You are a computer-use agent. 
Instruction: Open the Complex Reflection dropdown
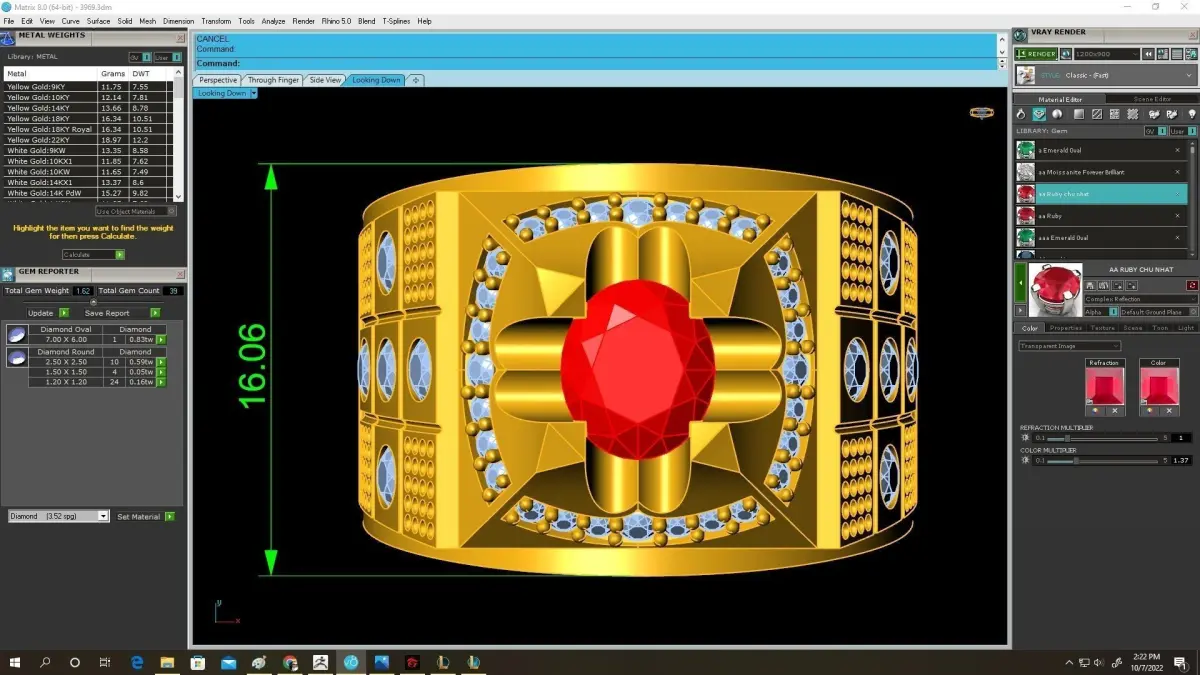(x=1141, y=299)
